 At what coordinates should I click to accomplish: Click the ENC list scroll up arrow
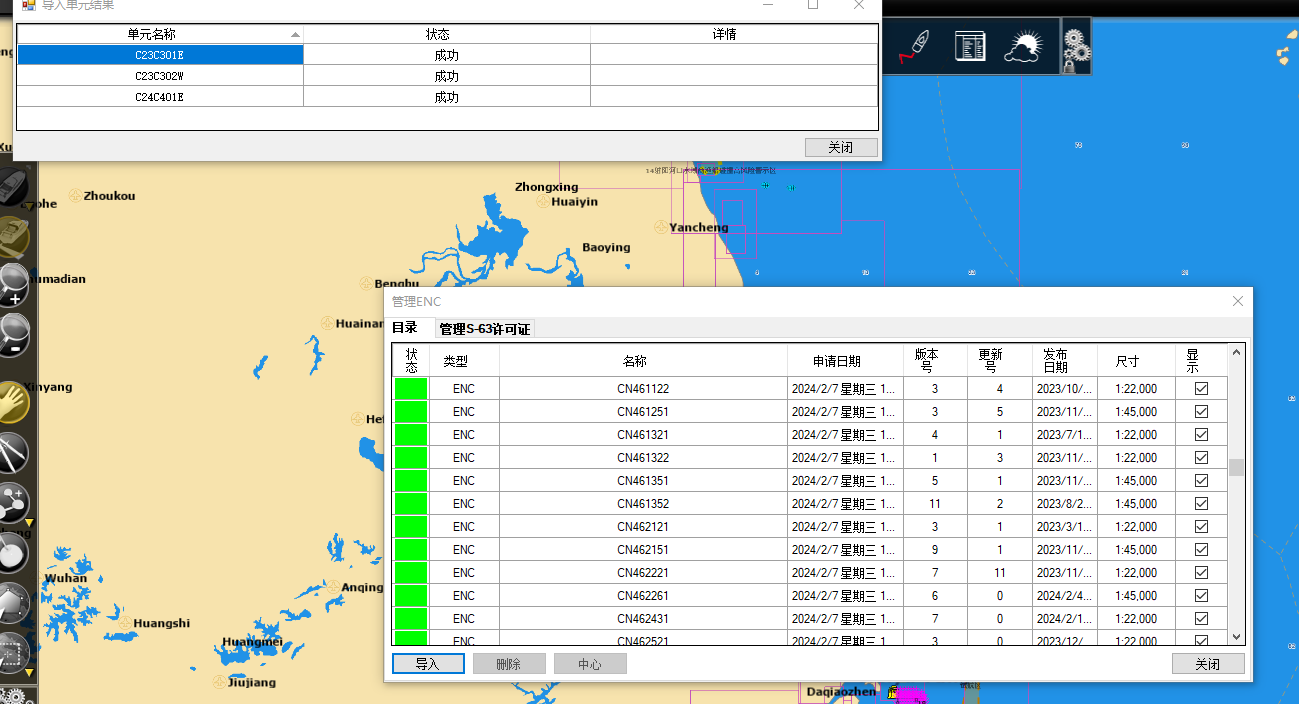click(x=1236, y=352)
